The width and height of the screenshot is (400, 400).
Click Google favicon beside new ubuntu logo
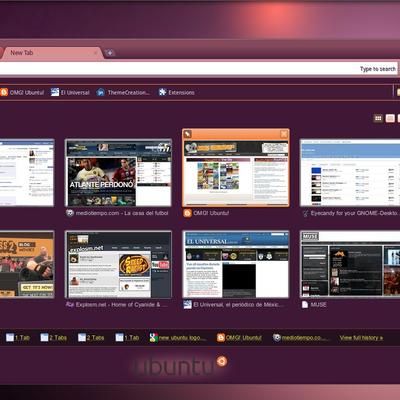(x=153, y=338)
